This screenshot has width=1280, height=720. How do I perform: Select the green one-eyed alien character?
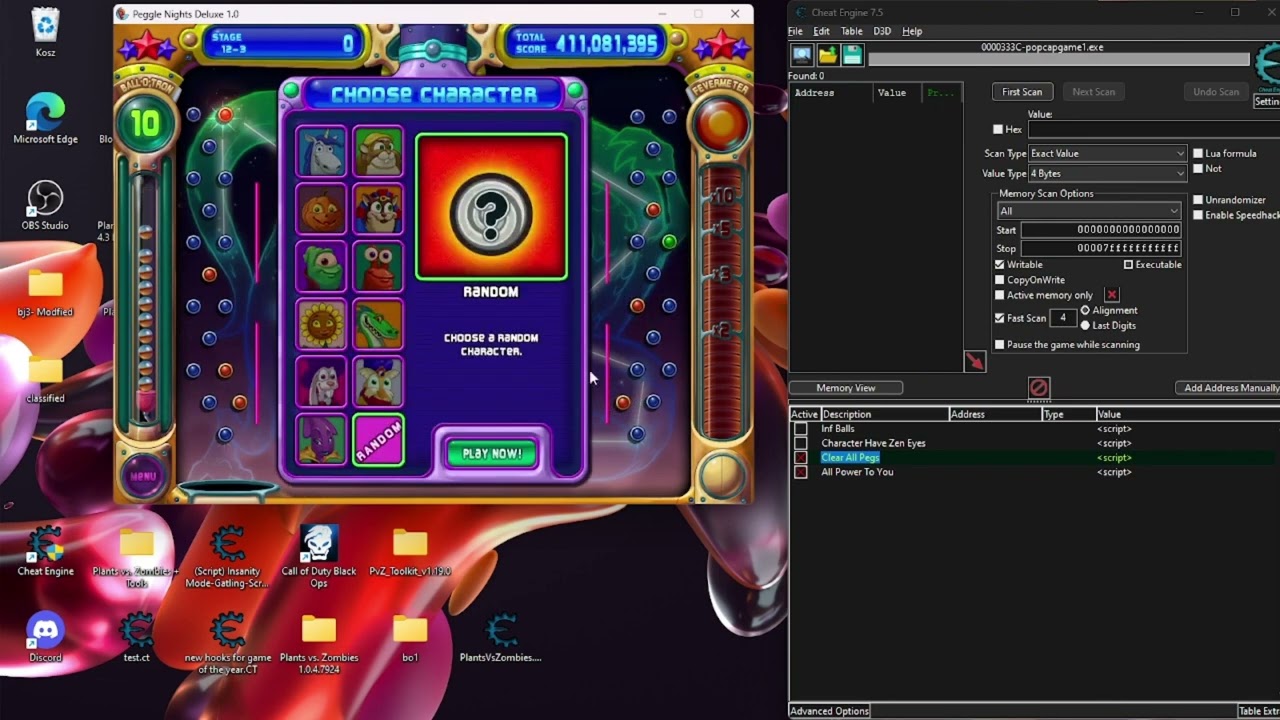(x=321, y=267)
